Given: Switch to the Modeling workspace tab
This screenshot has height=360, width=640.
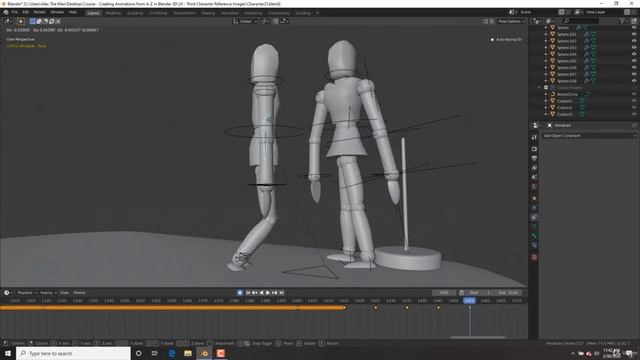Looking at the screenshot, I should tap(113, 13).
